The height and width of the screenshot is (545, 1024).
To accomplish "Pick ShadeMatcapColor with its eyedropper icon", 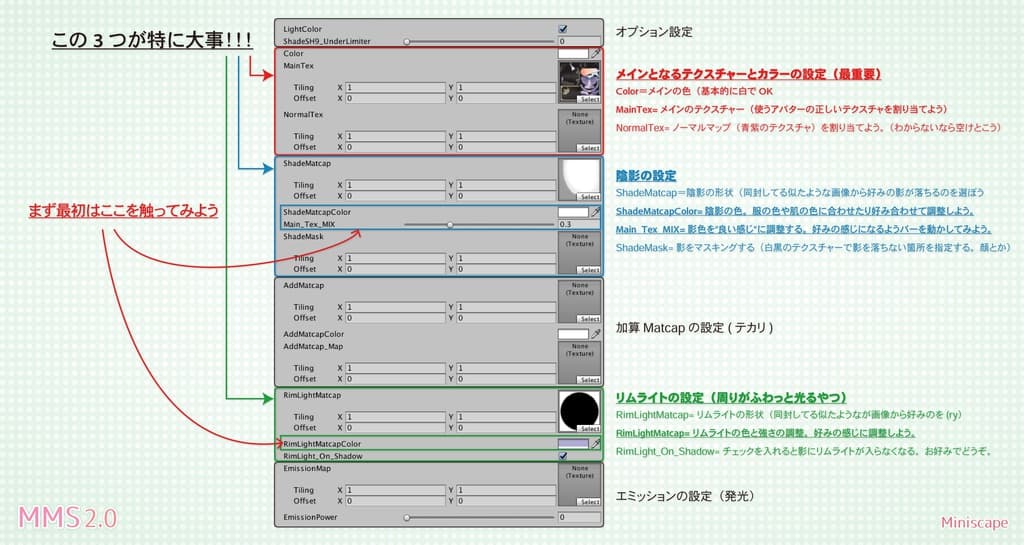I will click(596, 212).
